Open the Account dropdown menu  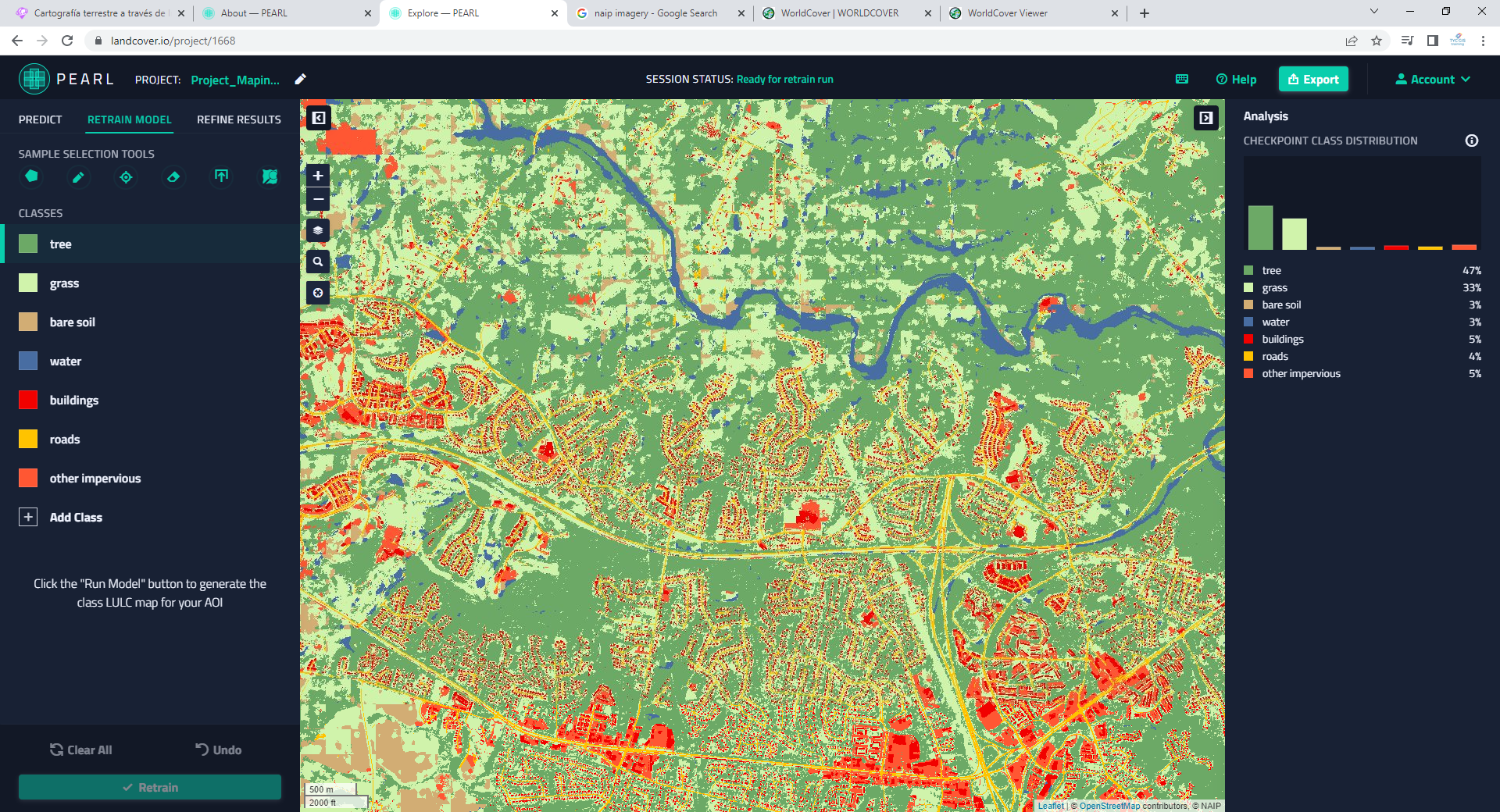point(1432,79)
